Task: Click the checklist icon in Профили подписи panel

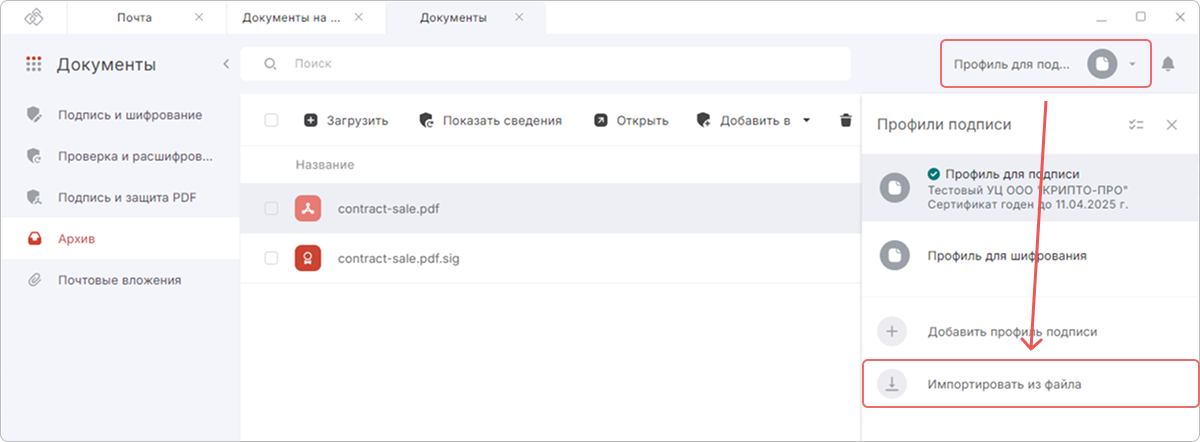Action: 1135,125
